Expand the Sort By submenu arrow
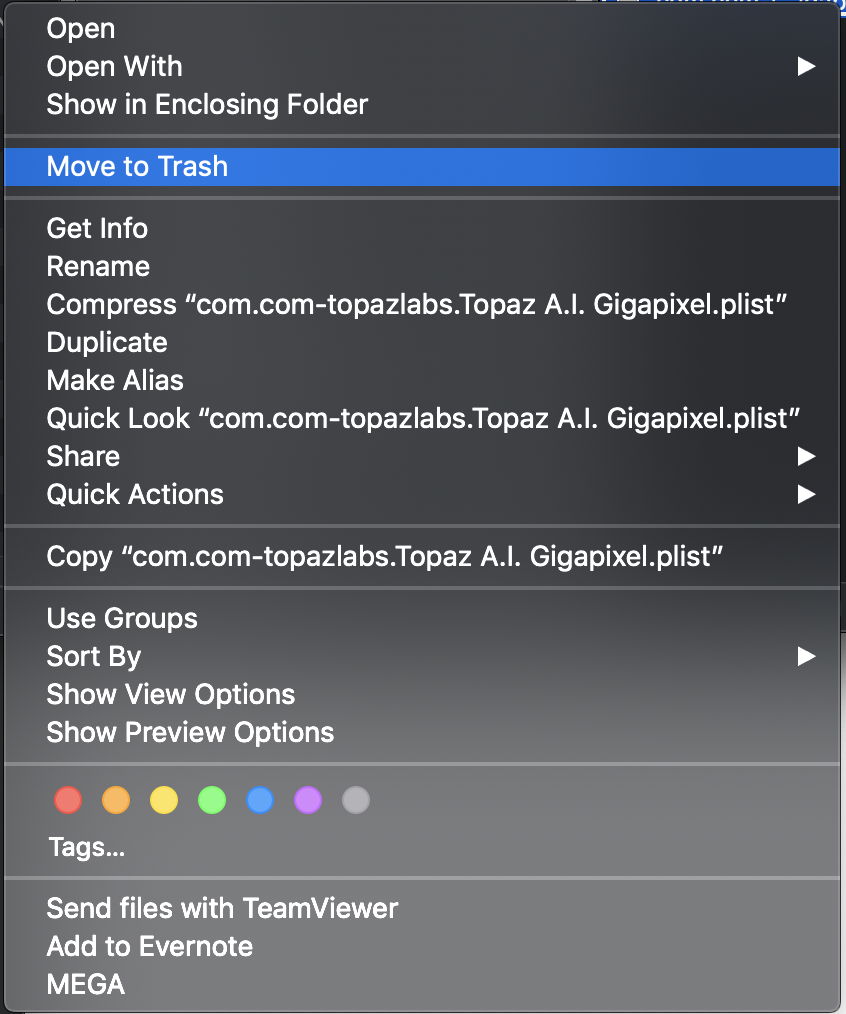This screenshot has width=846, height=1014. (806, 656)
